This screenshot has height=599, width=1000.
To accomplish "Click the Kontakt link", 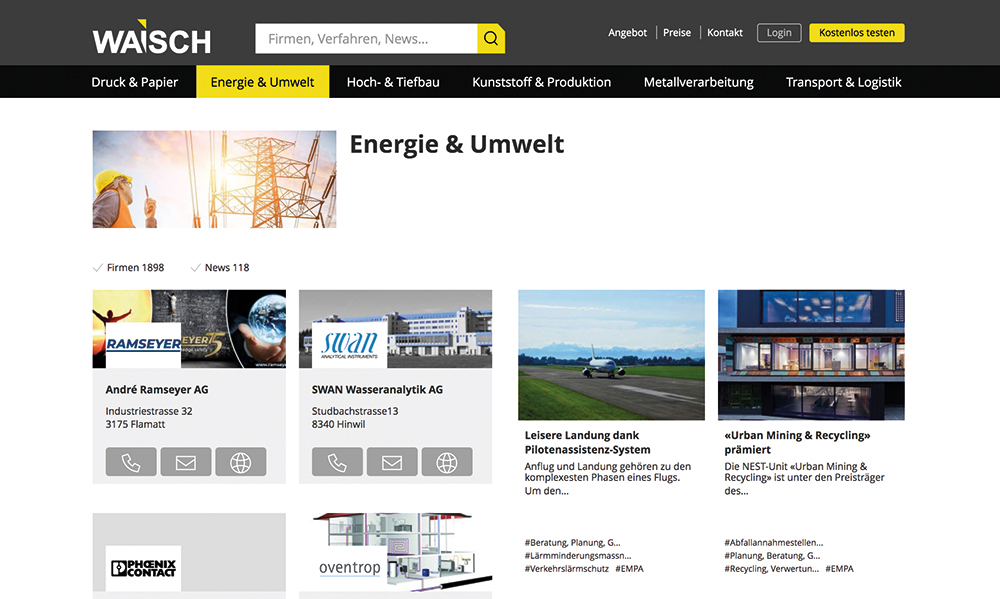I will [724, 33].
